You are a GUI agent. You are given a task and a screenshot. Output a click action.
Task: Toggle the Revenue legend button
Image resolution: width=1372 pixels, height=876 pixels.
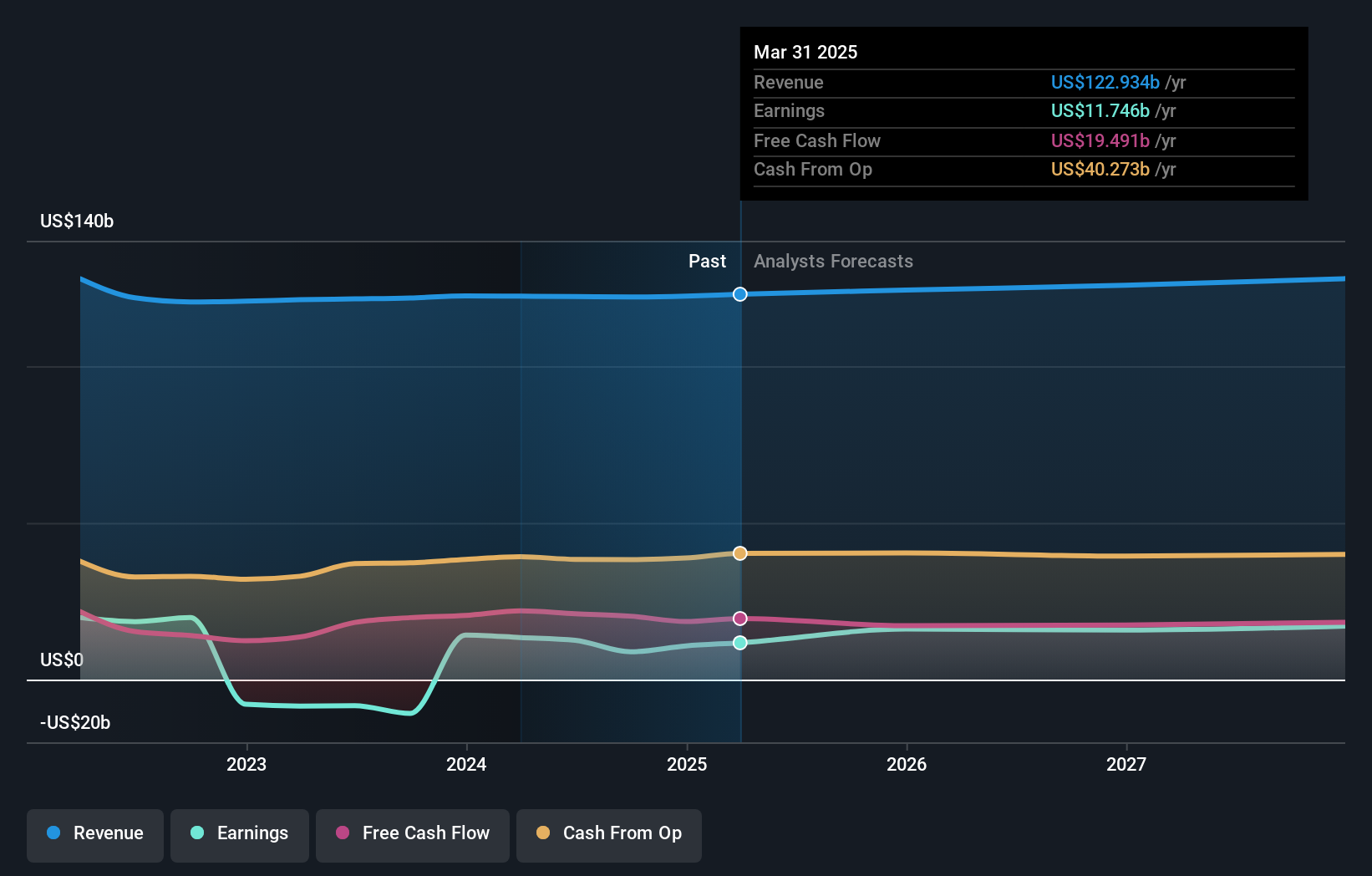95,835
